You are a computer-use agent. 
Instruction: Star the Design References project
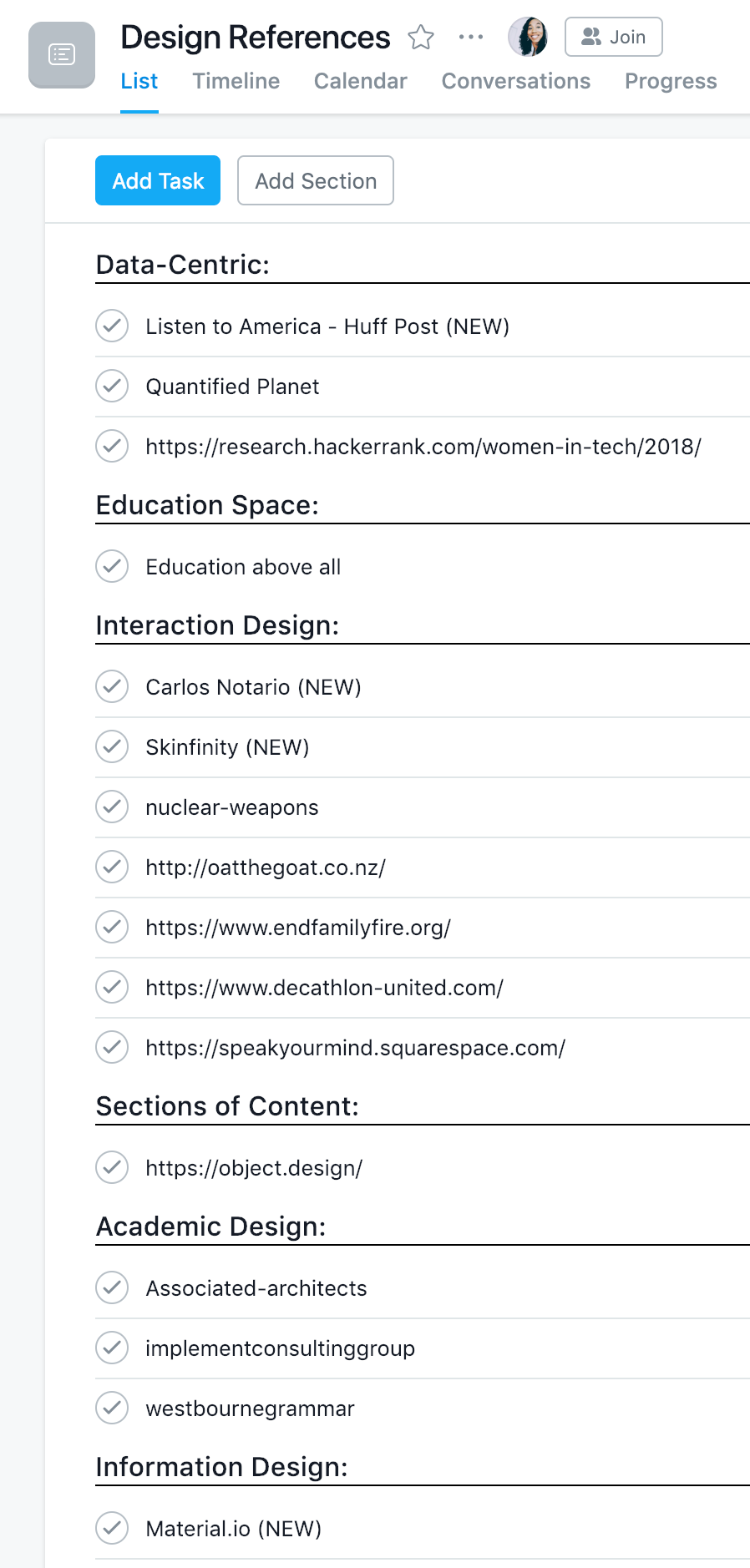(421, 38)
